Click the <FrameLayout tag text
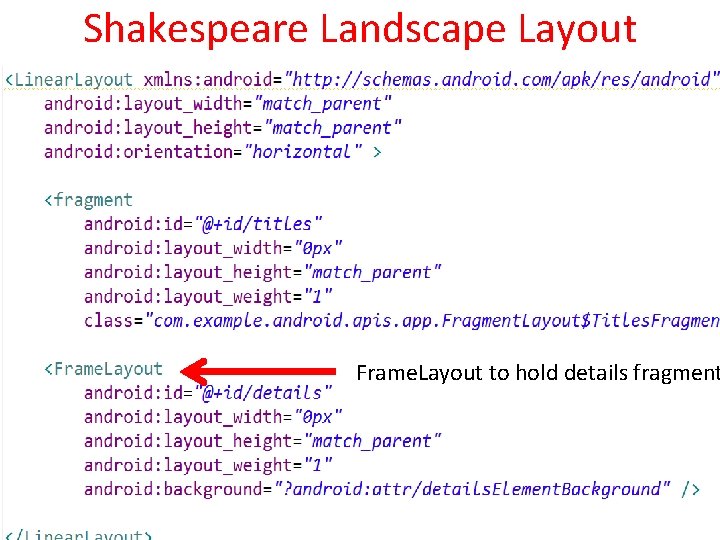The height and width of the screenshot is (540, 720). pos(104,369)
